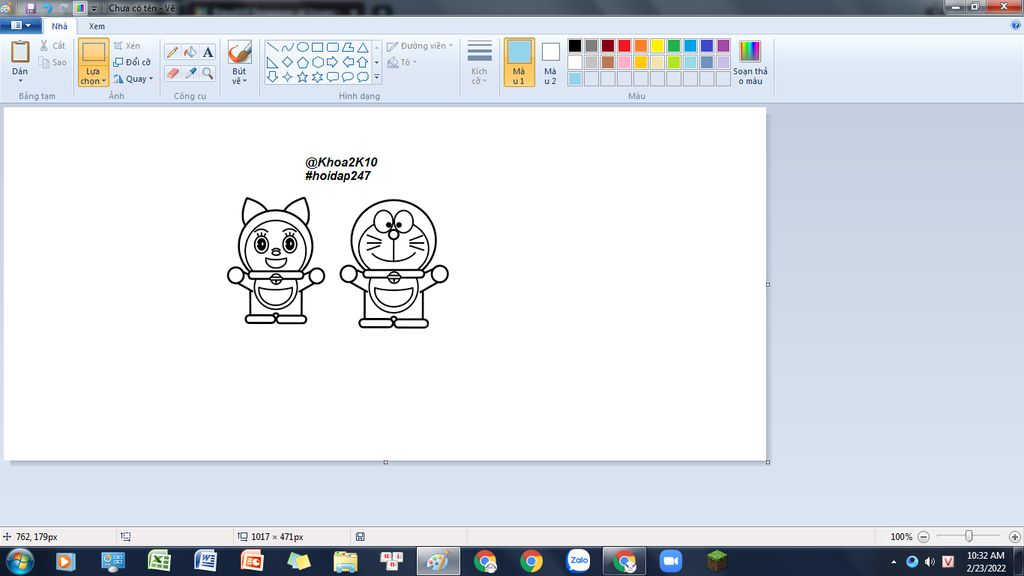Select the Text tool (A)
Screen dimensions: 1024x576
click(208, 52)
